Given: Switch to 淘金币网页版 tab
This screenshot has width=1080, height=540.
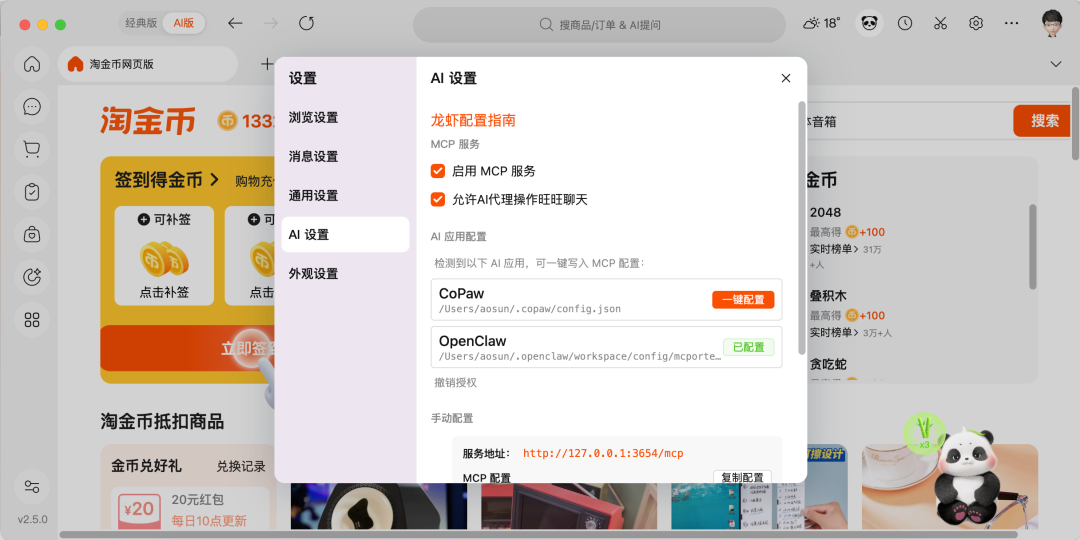Looking at the screenshot, I should [147, 64].
